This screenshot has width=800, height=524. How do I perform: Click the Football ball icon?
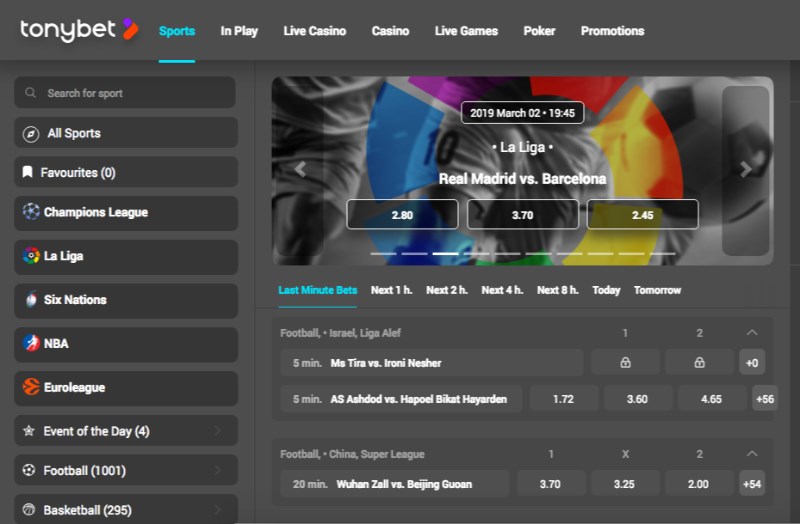29,470
